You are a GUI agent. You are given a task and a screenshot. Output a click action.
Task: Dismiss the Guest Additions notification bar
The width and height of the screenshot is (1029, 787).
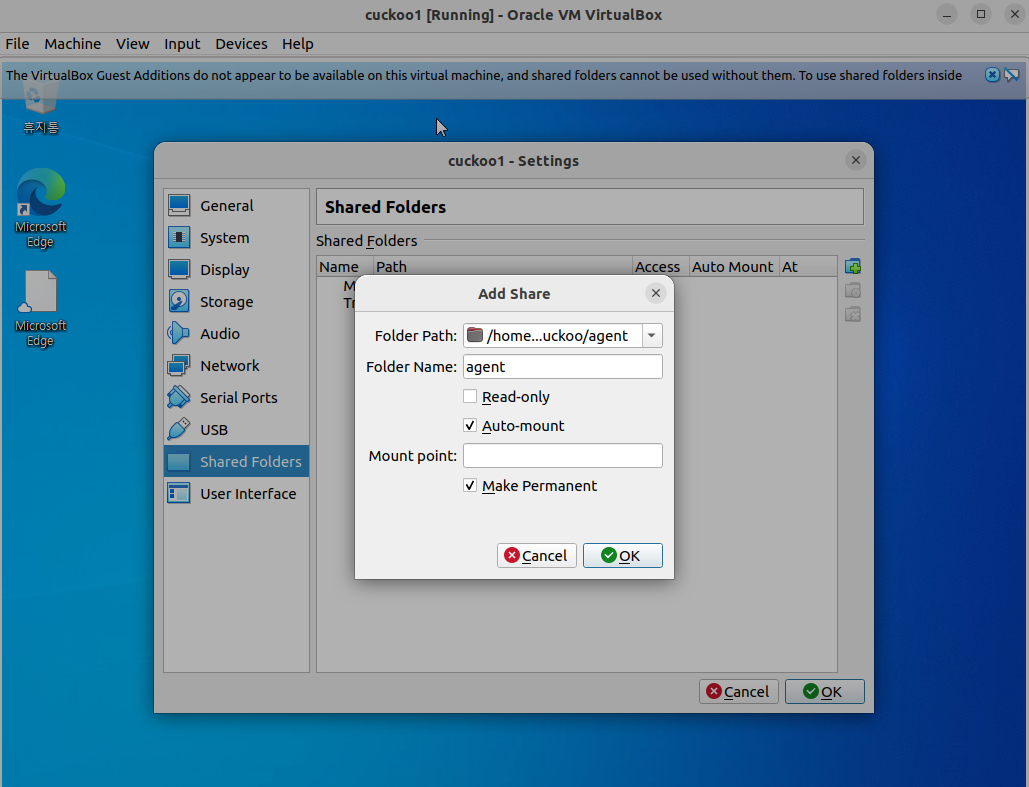(992, 75)
